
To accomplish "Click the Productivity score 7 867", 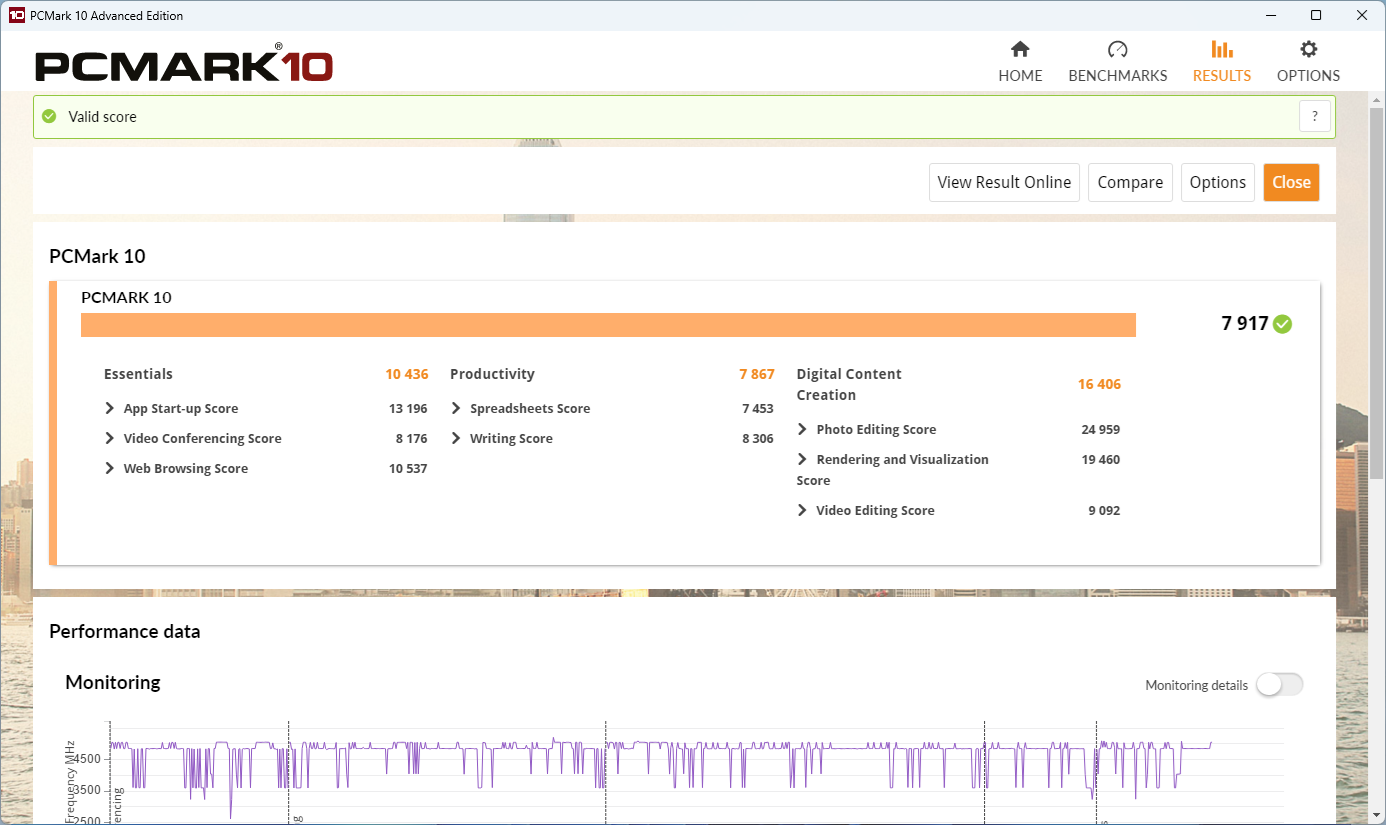I will pos(757,374).
